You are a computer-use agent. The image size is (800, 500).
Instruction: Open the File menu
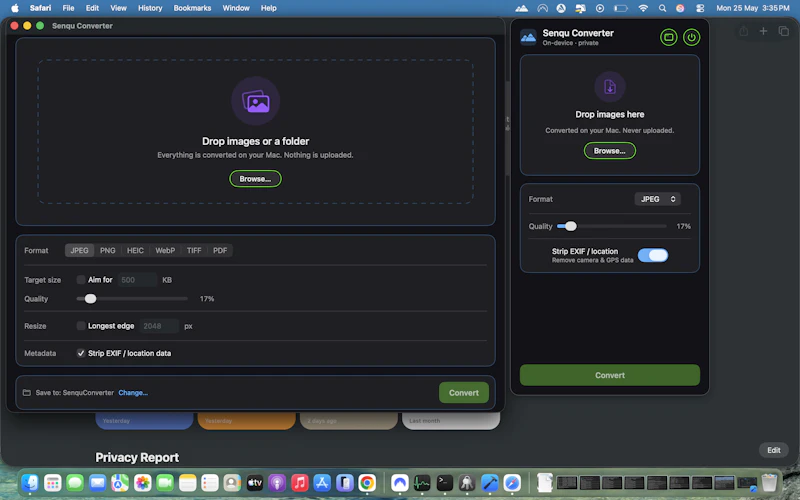68,8
